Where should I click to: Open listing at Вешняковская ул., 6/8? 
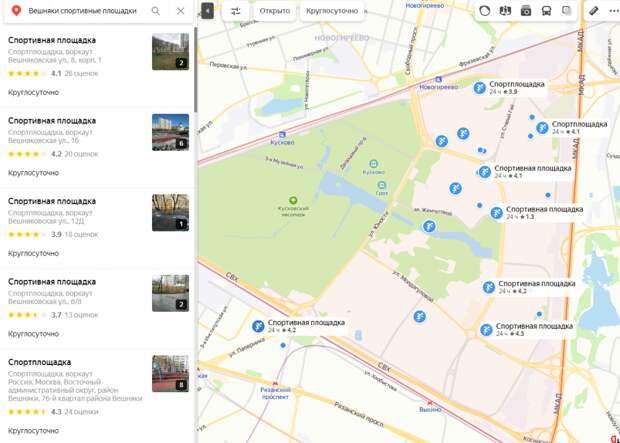(97, 309)
